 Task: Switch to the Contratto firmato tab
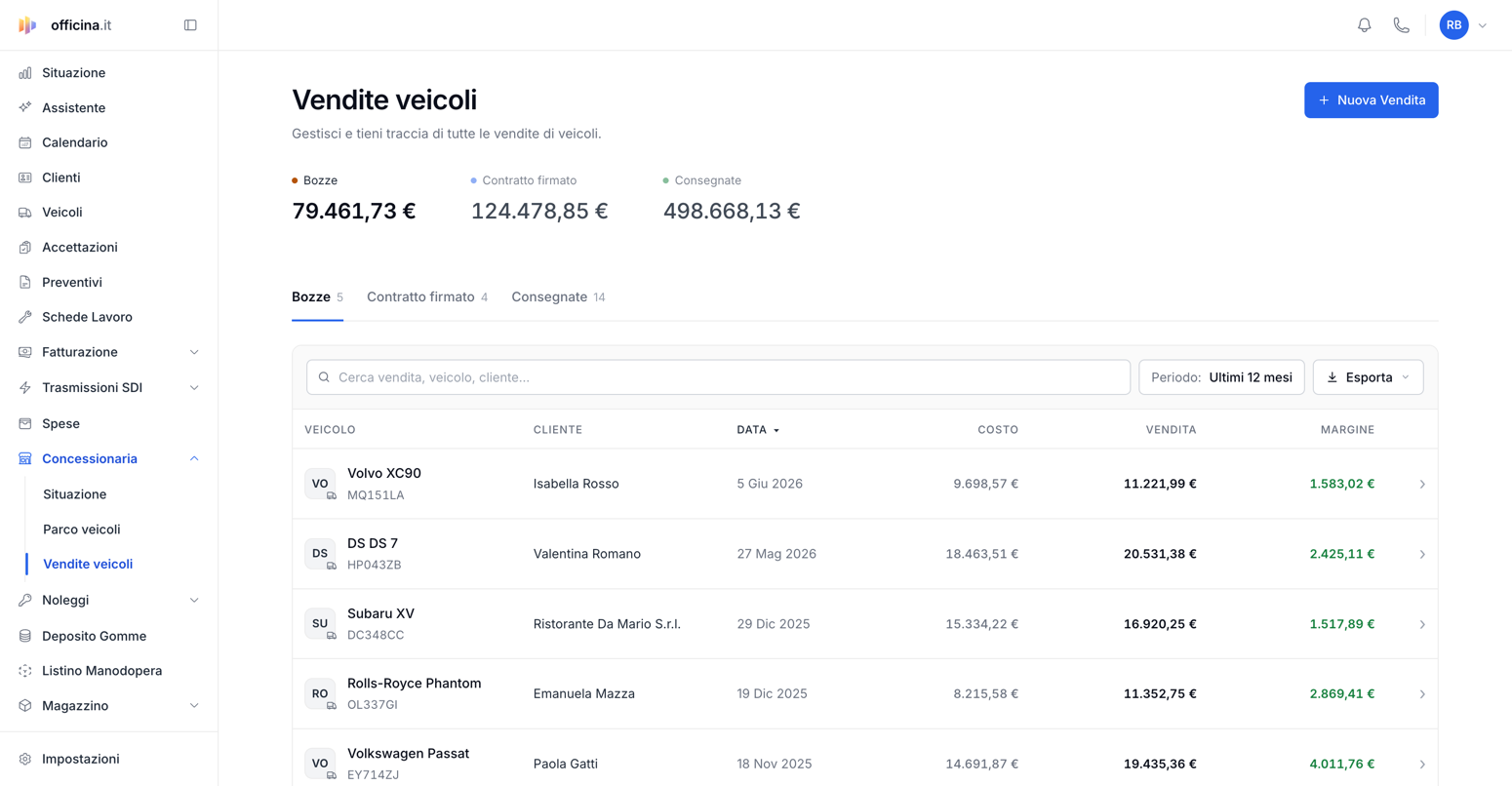(427, 297)
